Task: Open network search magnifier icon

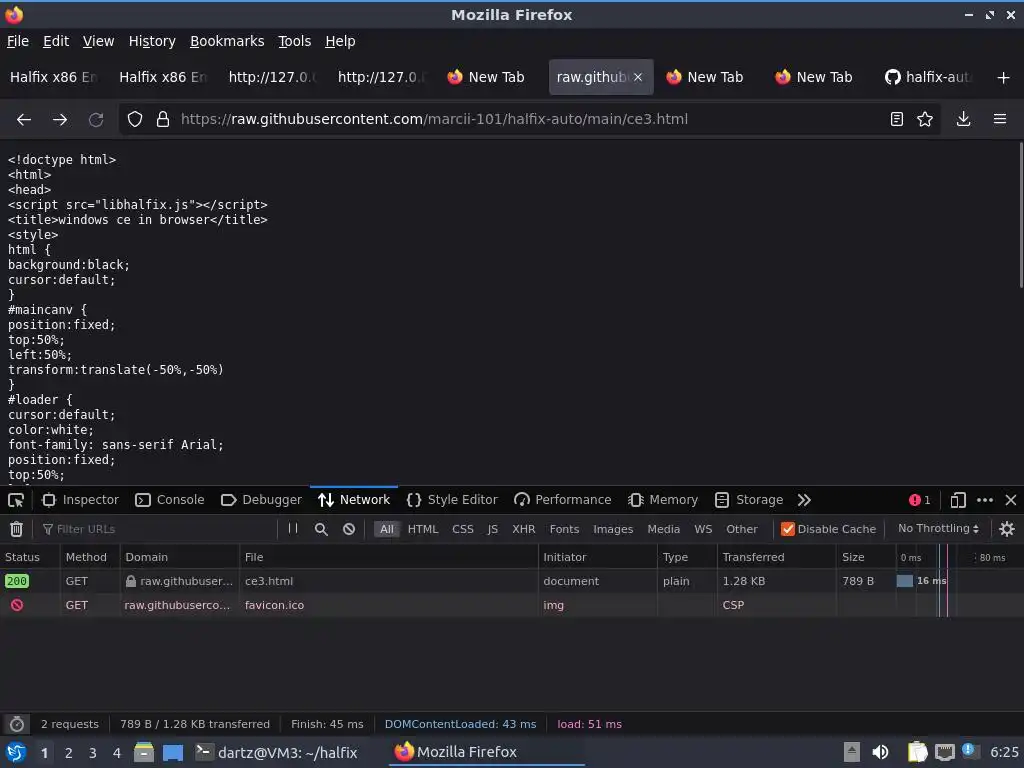Action: tap(321, 529)
